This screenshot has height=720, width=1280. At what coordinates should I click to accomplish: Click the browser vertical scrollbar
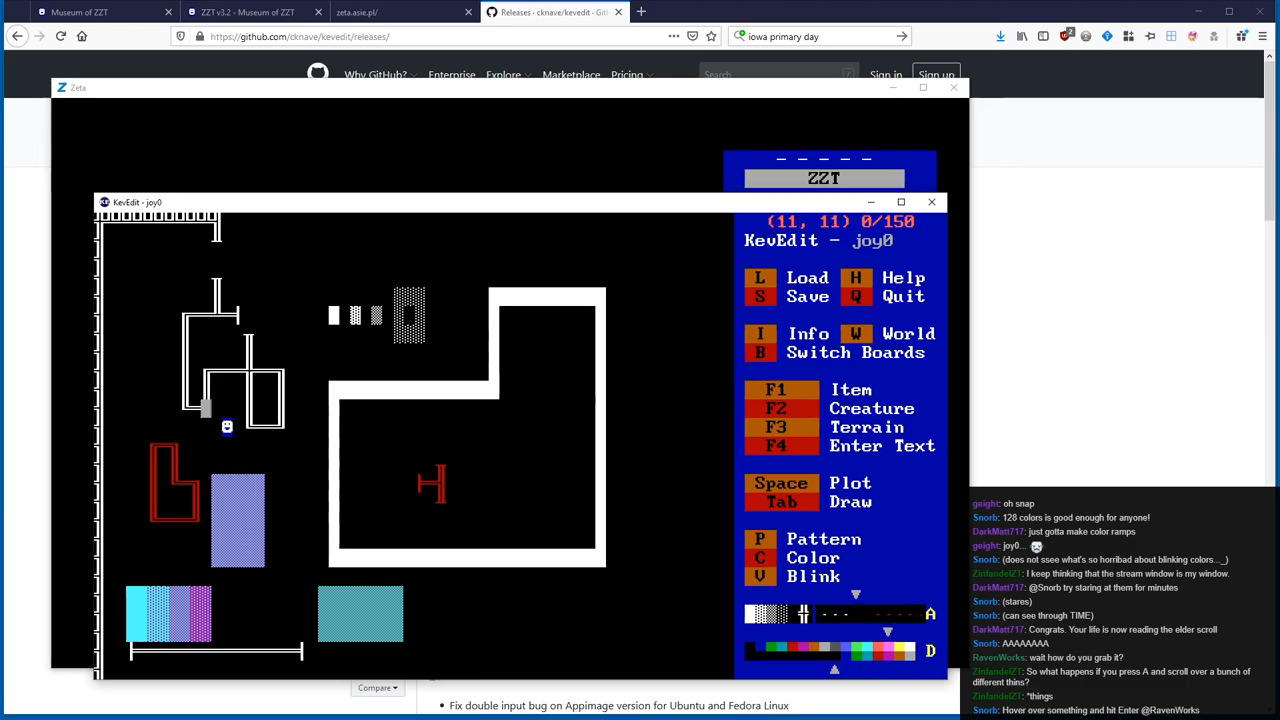1272,140
